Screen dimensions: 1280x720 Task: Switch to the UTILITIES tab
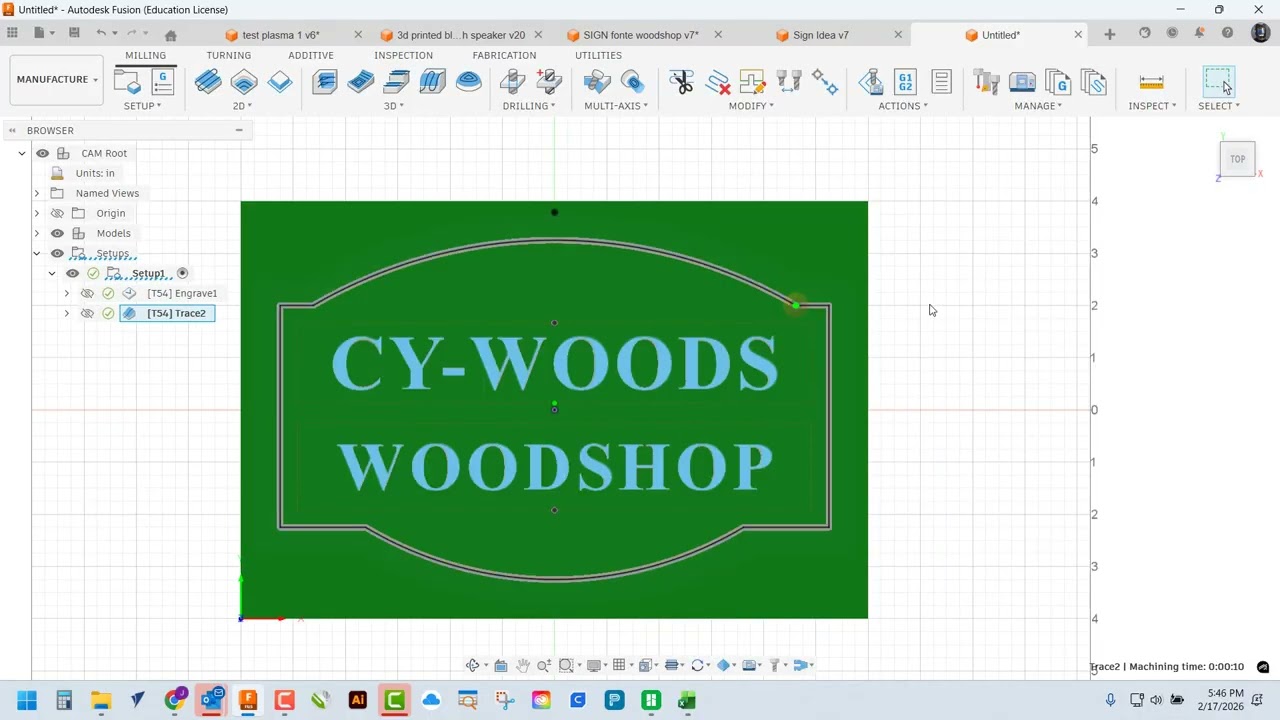coord(598,55)
